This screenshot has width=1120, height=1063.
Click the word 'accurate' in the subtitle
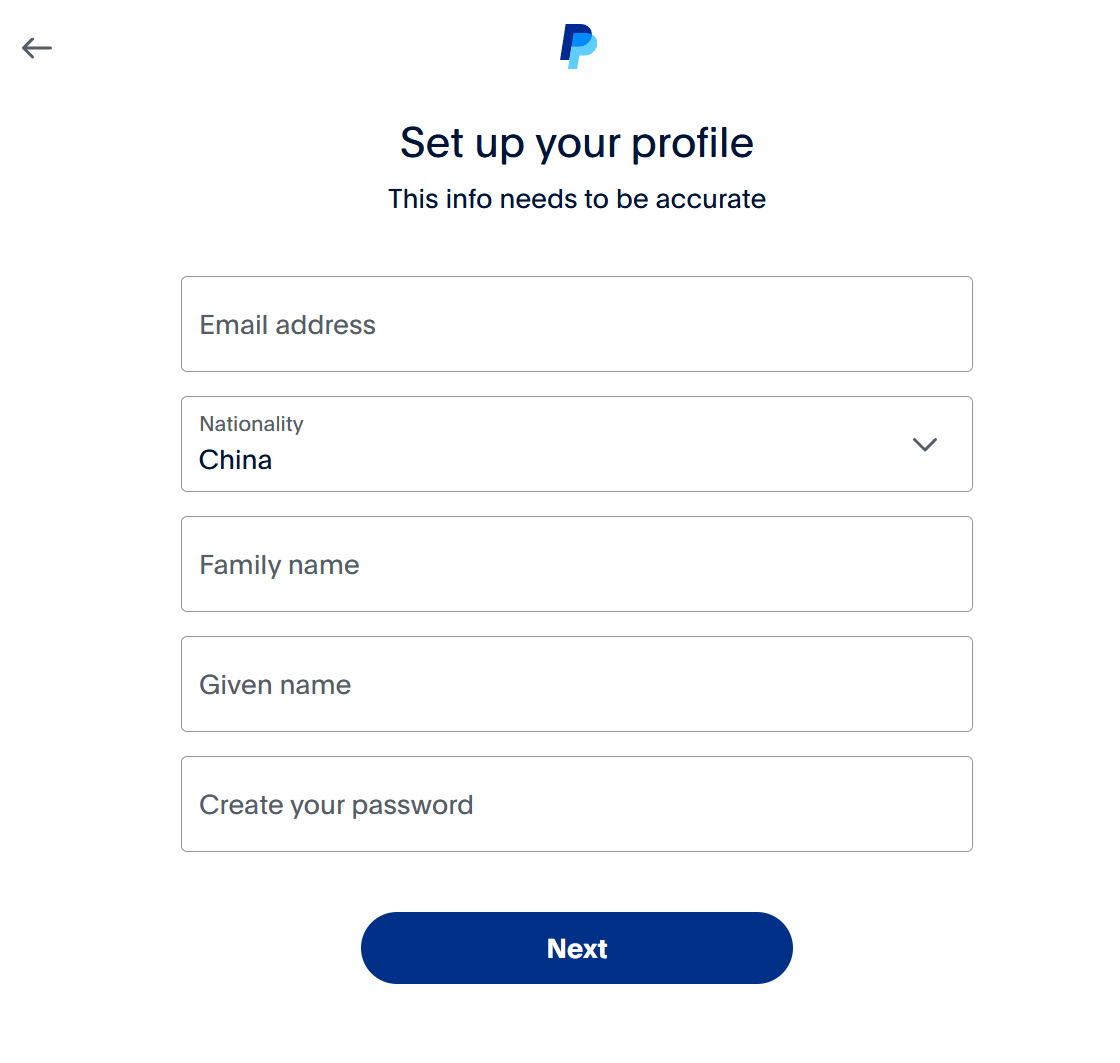click(710, 199)
